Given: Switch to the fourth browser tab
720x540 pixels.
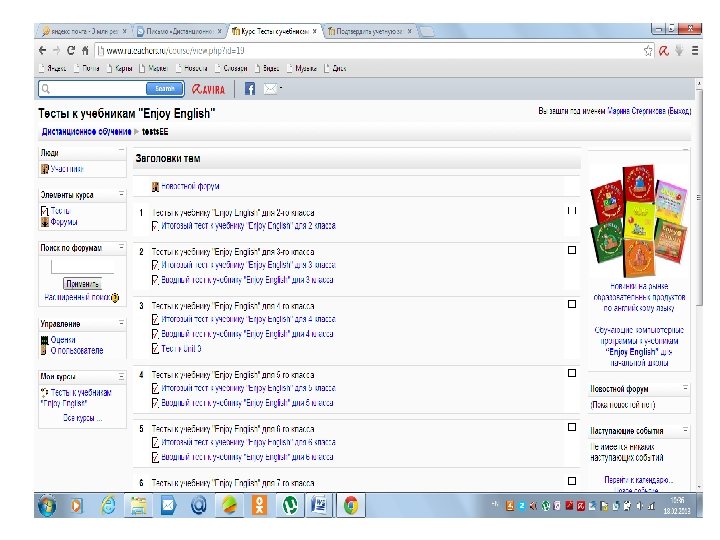Looking at the screenshot, I should coord(369,31).
